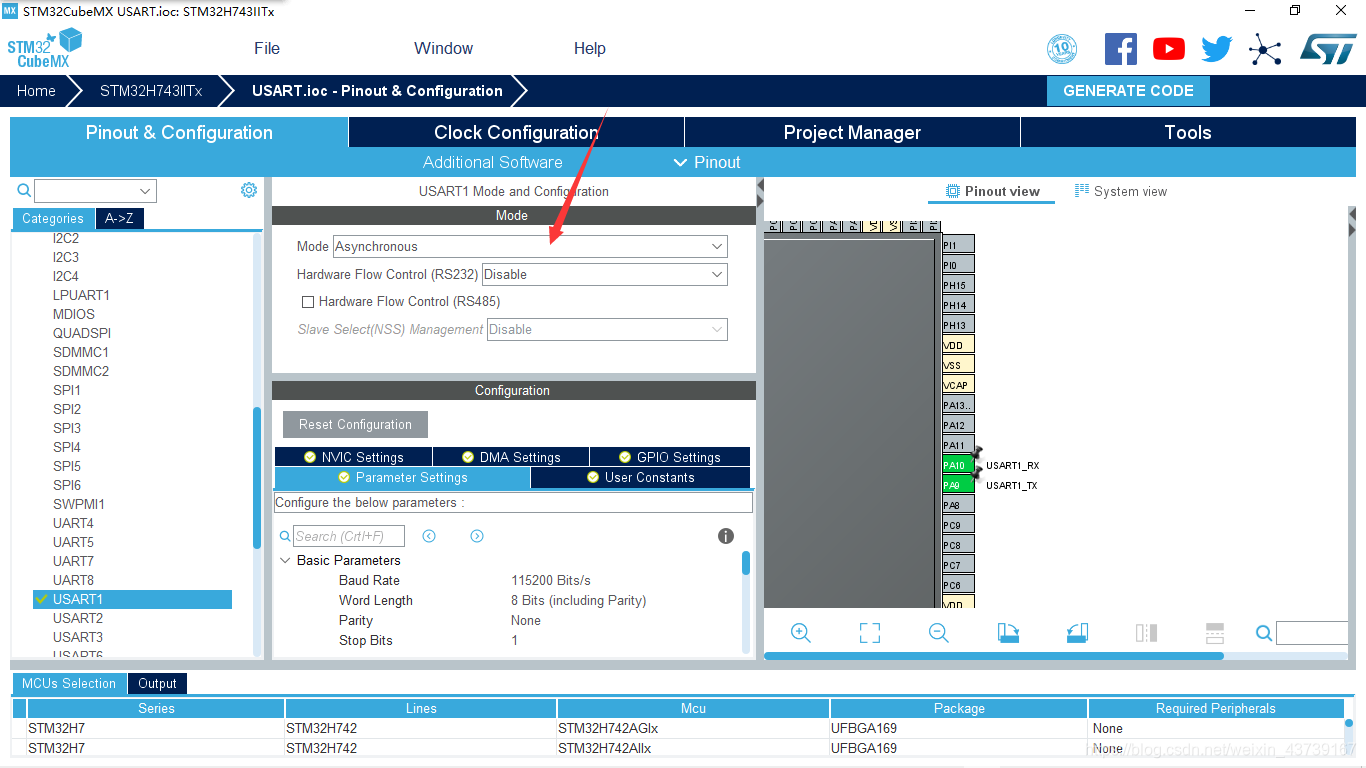Screen dimensions: 1366x768
Task: Open the YouTube icon link
Action: coord(1168,49)
